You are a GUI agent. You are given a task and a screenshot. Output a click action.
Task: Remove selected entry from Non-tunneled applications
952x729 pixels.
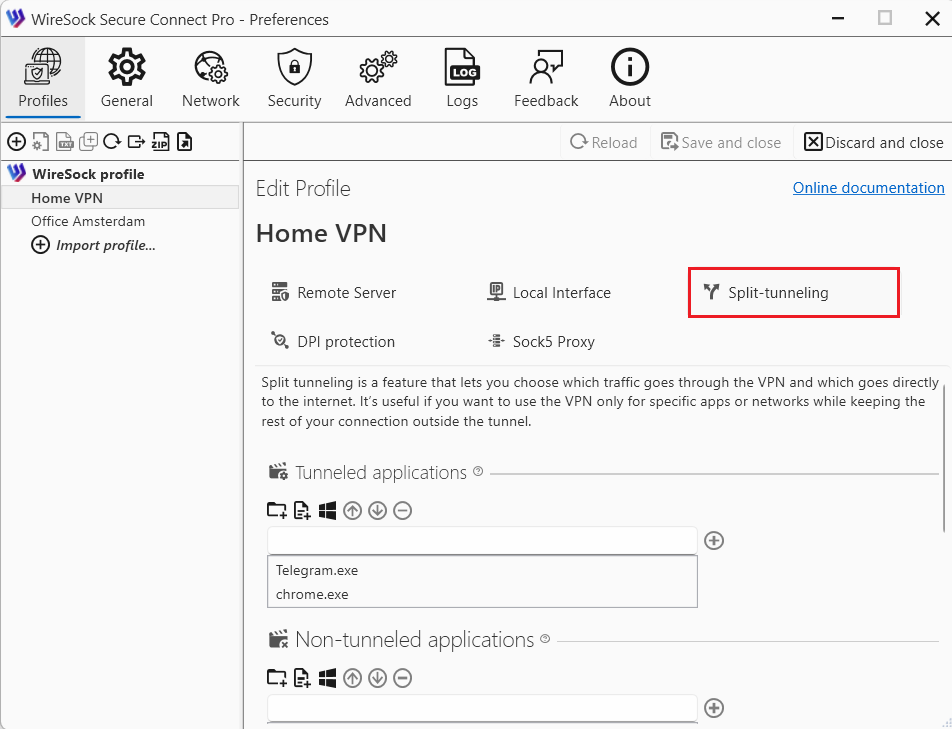(402, 678)
